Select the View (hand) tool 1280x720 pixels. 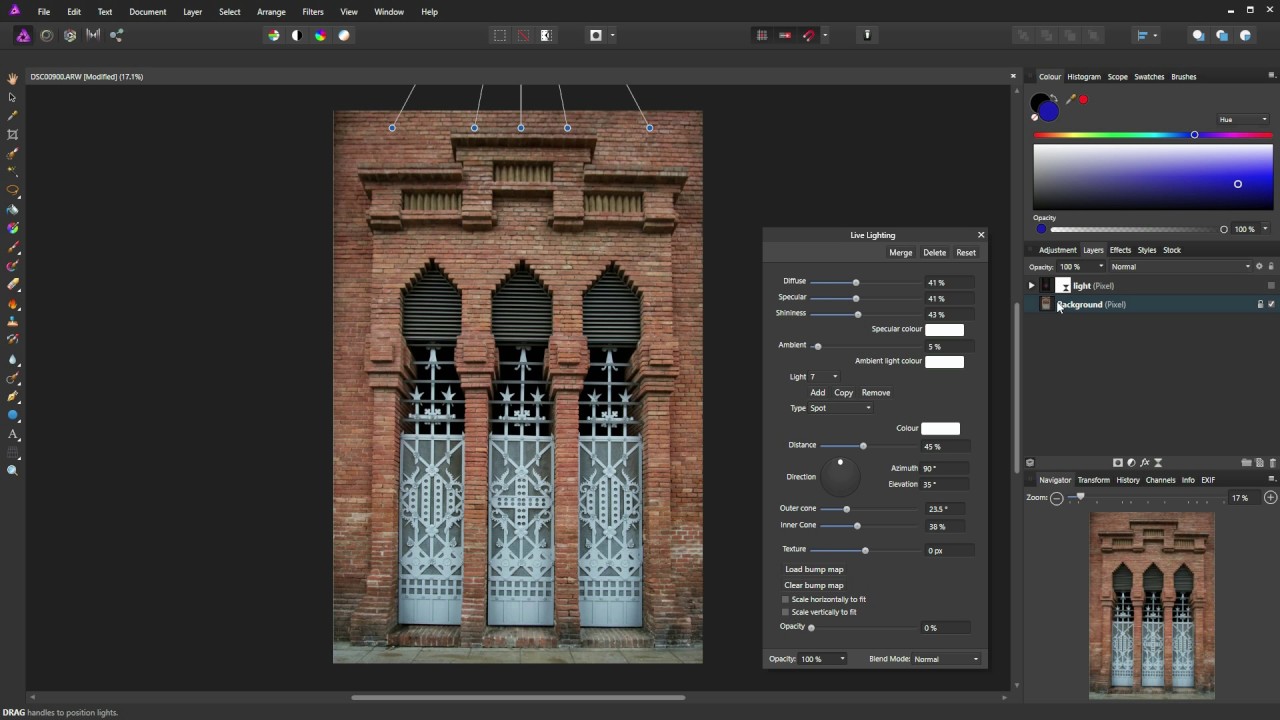(x=12, y=78)
